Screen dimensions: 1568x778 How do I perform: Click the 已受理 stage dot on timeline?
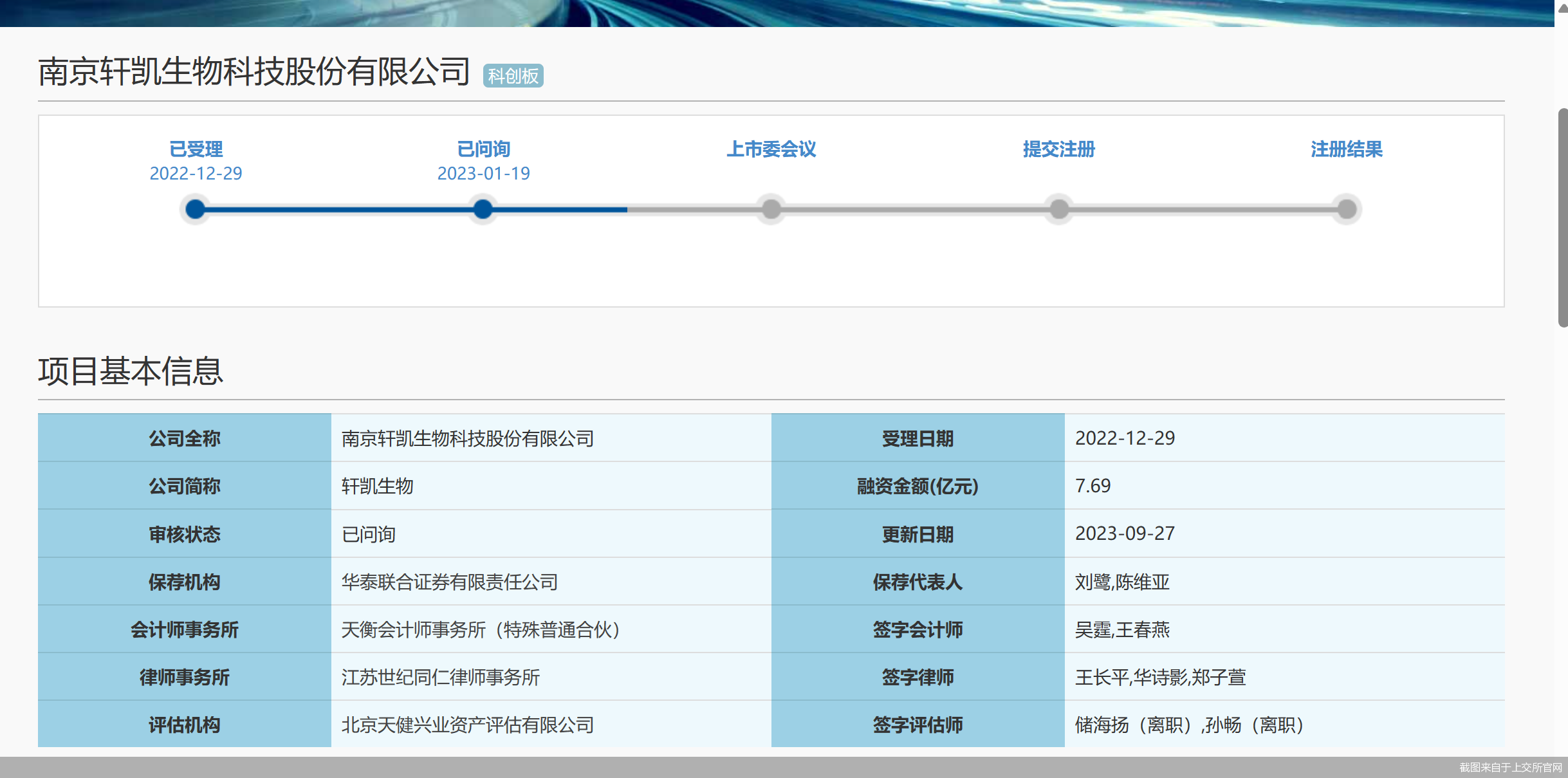tap(195, 209)
